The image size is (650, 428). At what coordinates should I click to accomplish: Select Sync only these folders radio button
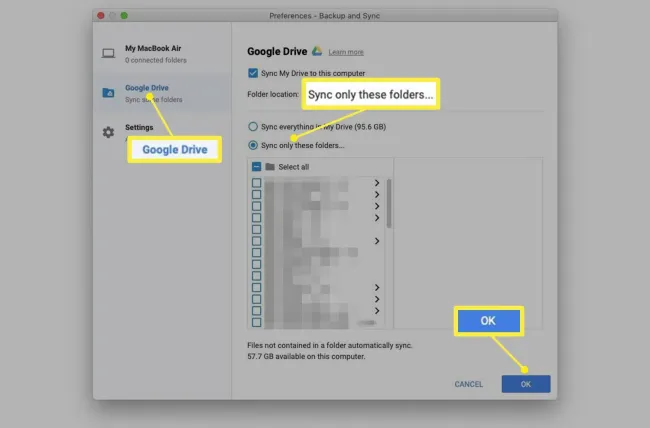pos(253,145)
